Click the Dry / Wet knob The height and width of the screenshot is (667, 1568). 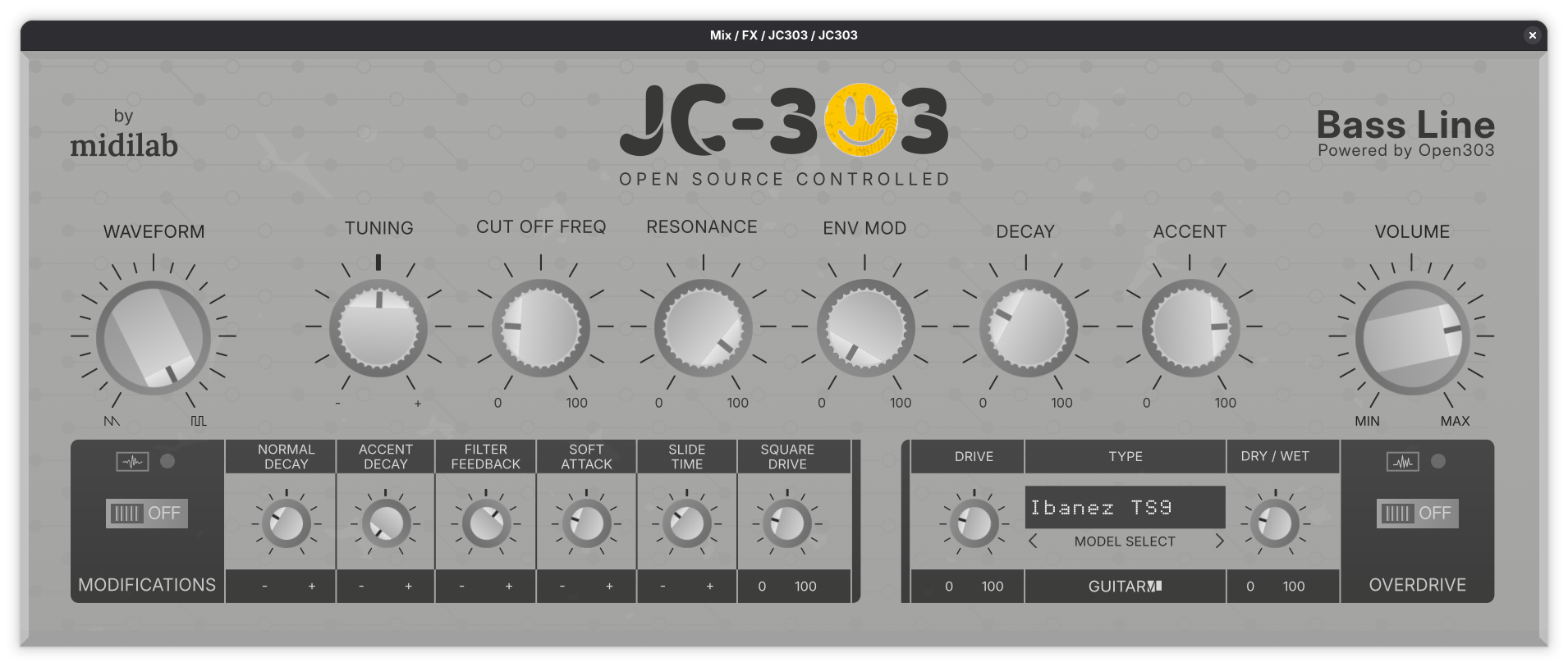point(1274,523)
